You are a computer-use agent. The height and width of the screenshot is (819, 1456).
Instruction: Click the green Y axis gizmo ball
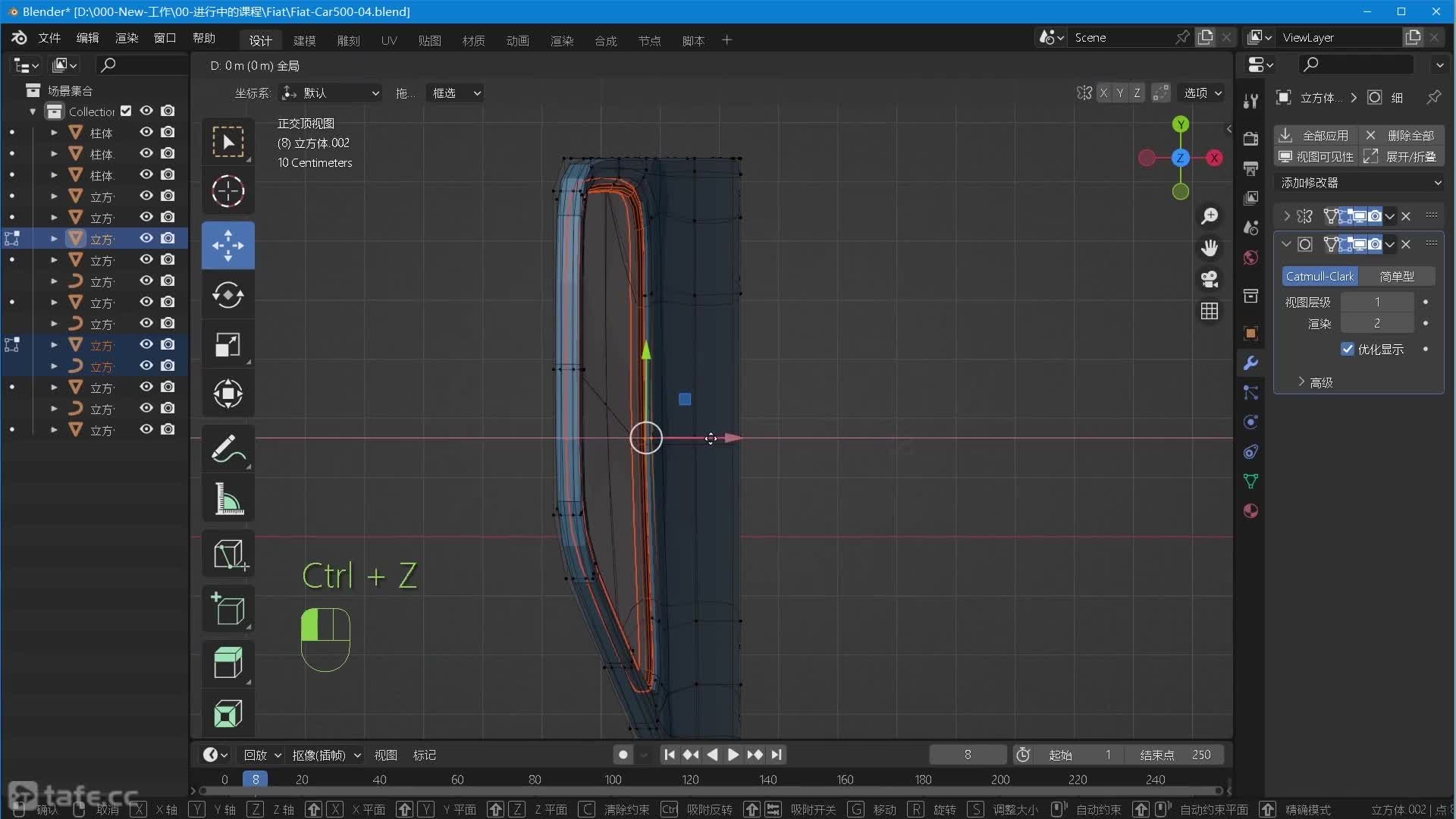(x=1181, y=124)
